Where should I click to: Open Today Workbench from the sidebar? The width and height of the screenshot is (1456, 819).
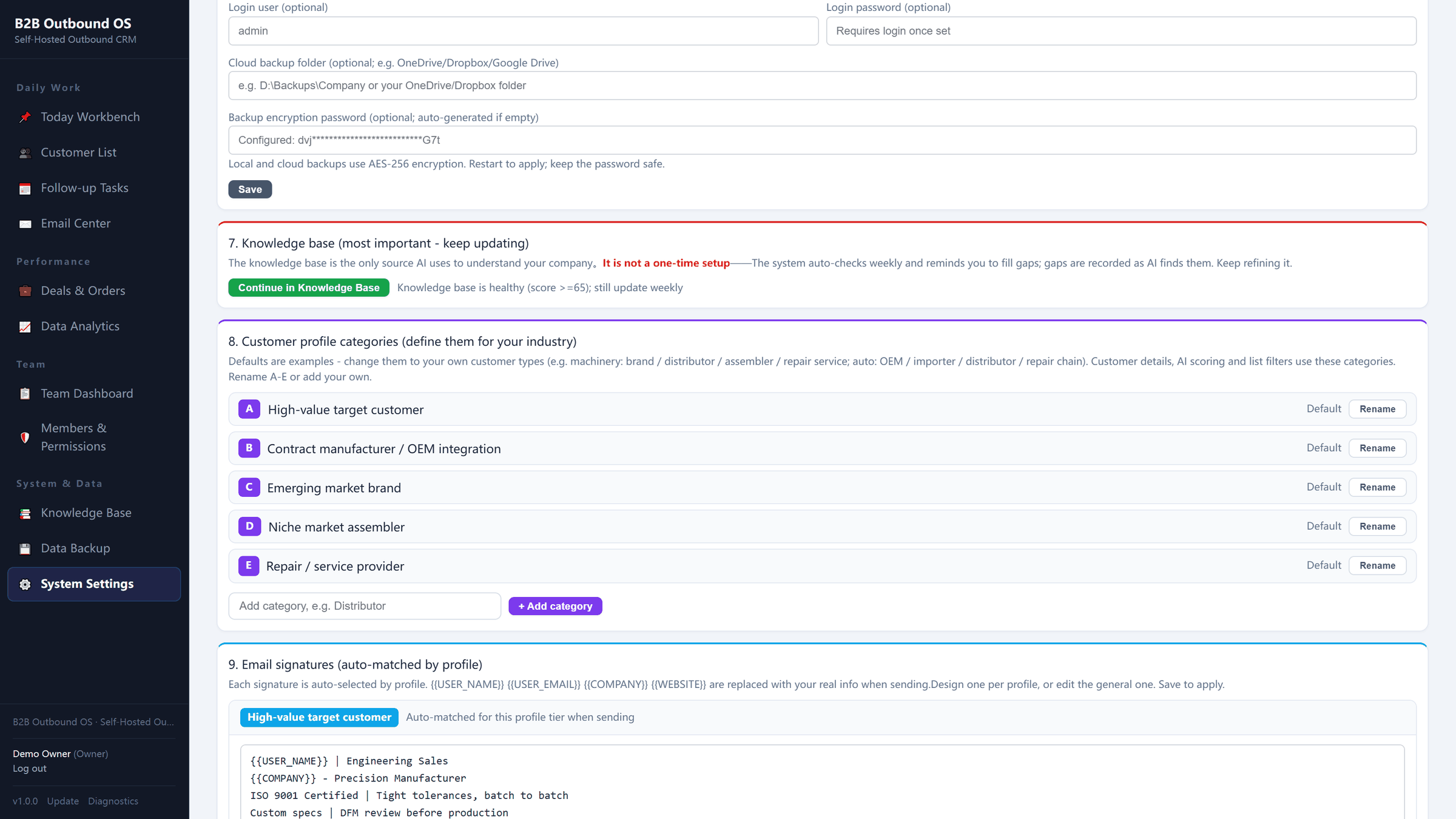[94, 117]
